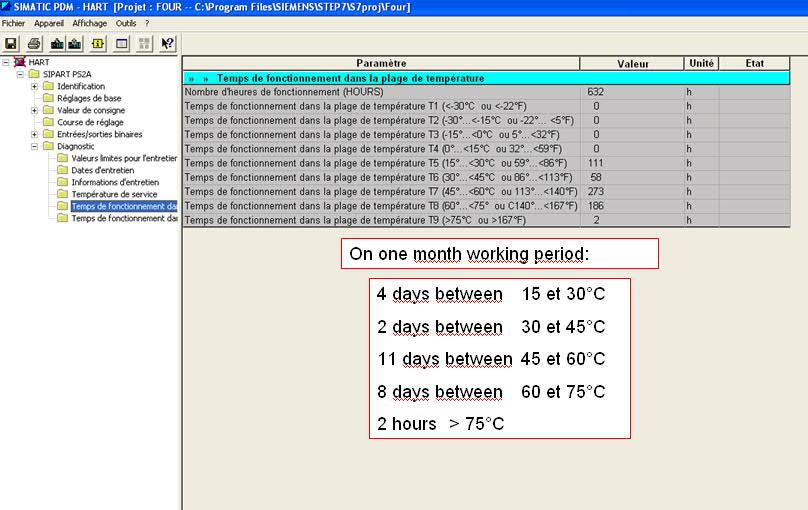This screenshot has height=510, width=808.
Task: Select the unhighlighted Temps de fonctionnement tree item
Action: click(124, 218)
